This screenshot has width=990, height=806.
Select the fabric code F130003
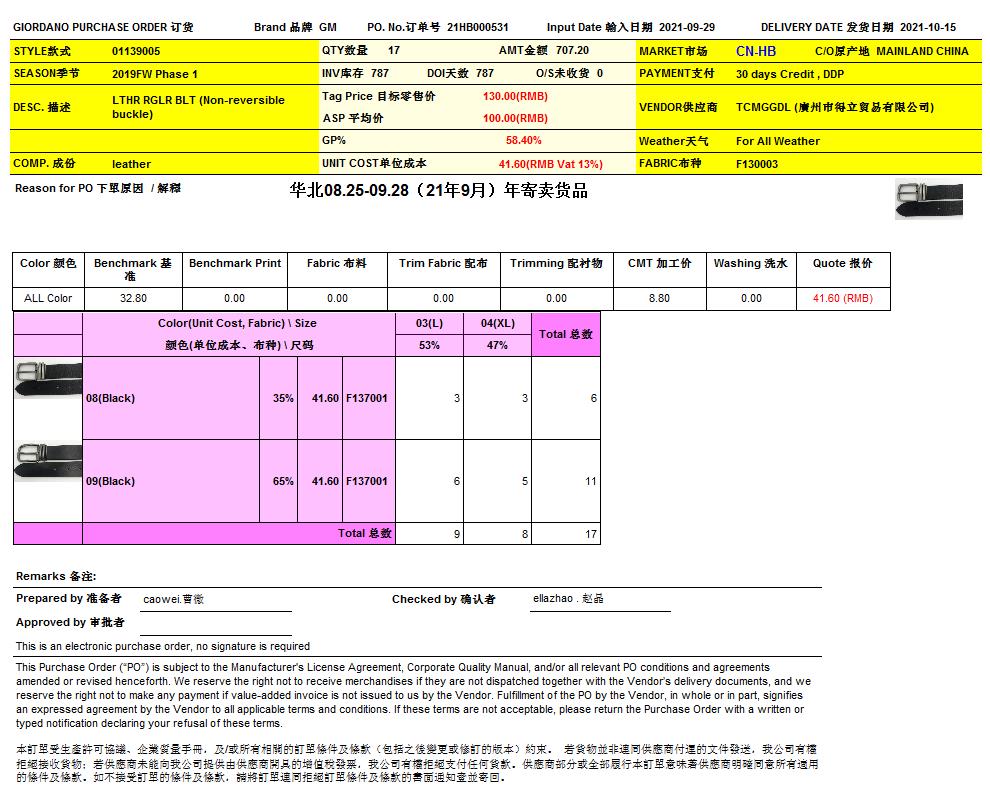[756, 164]
